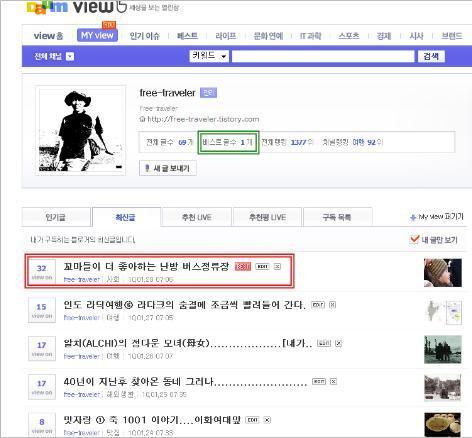Click edit icon for 알치(ALCHI) post

point(324,343)
